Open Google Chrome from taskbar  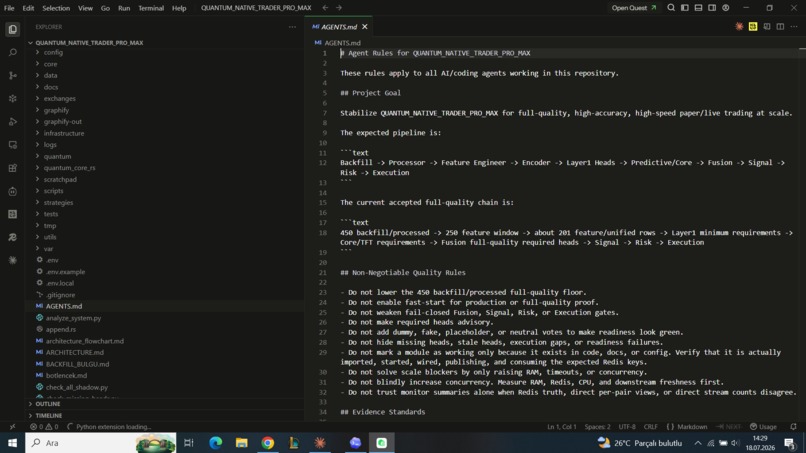pyautogui.click(x=268, y=443)
